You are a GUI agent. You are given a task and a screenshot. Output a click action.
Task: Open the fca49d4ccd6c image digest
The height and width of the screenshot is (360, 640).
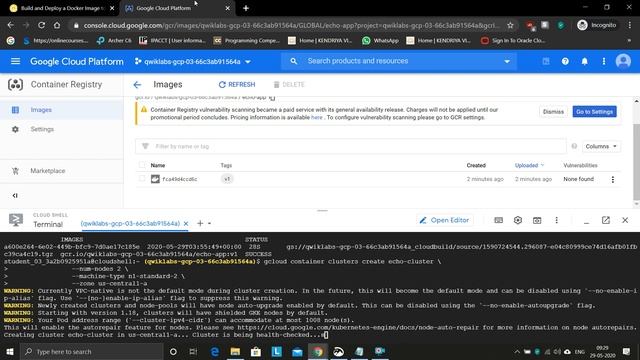point(180,179)
